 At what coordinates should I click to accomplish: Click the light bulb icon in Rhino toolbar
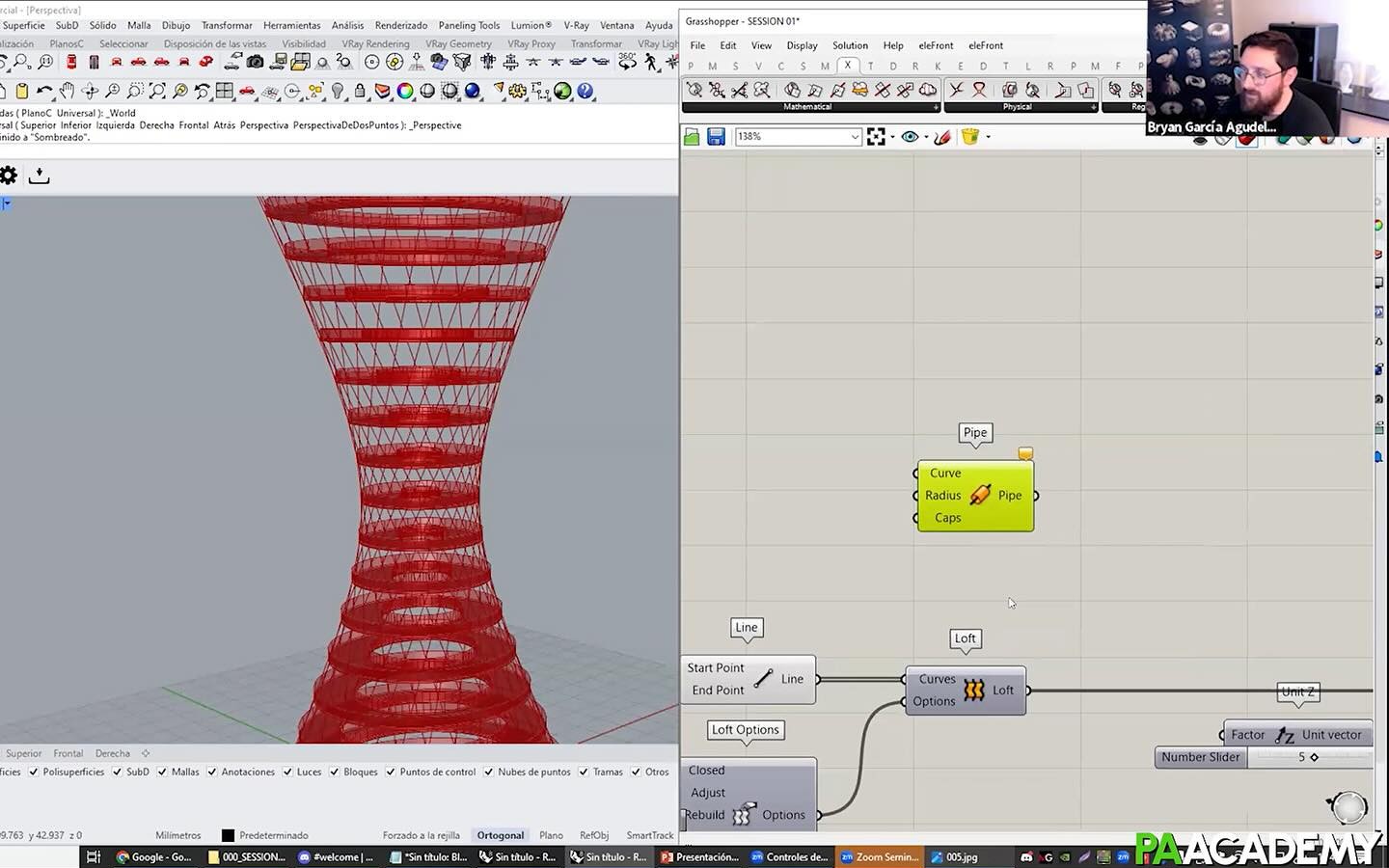point(338,91)
